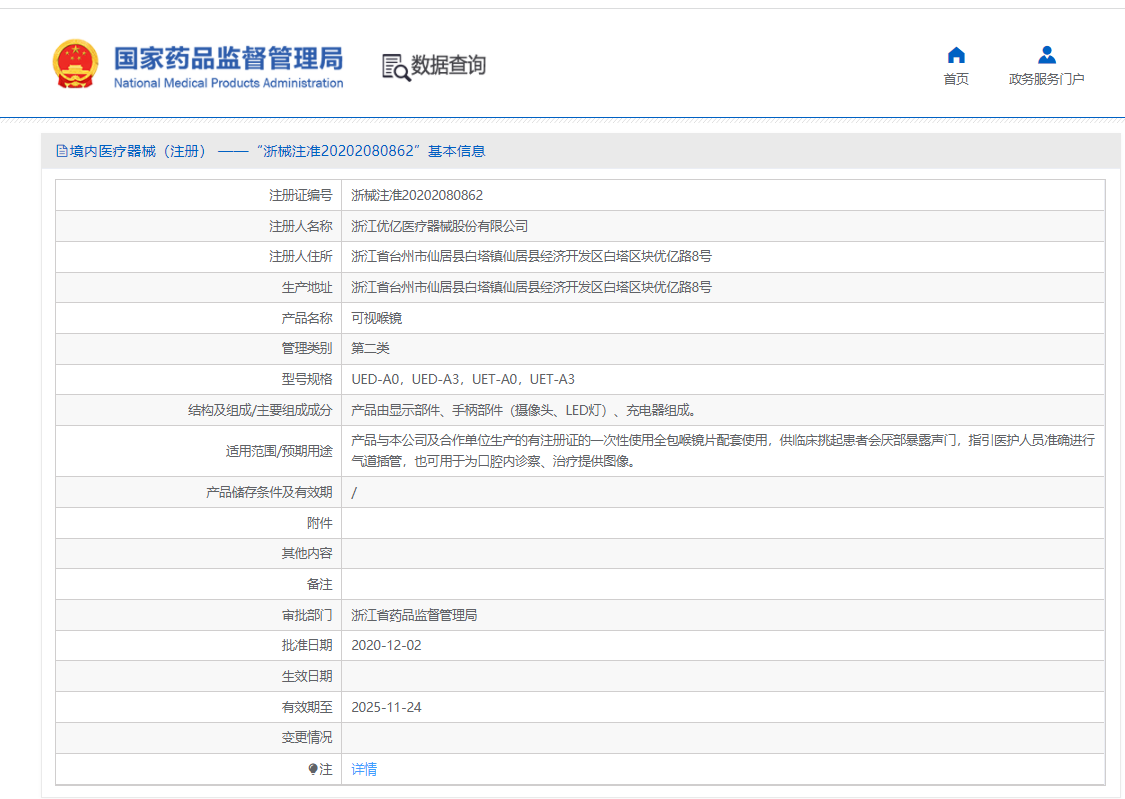Open the 首页 home icon
The height and width of the screenshot is (799, 1125).
956,55
